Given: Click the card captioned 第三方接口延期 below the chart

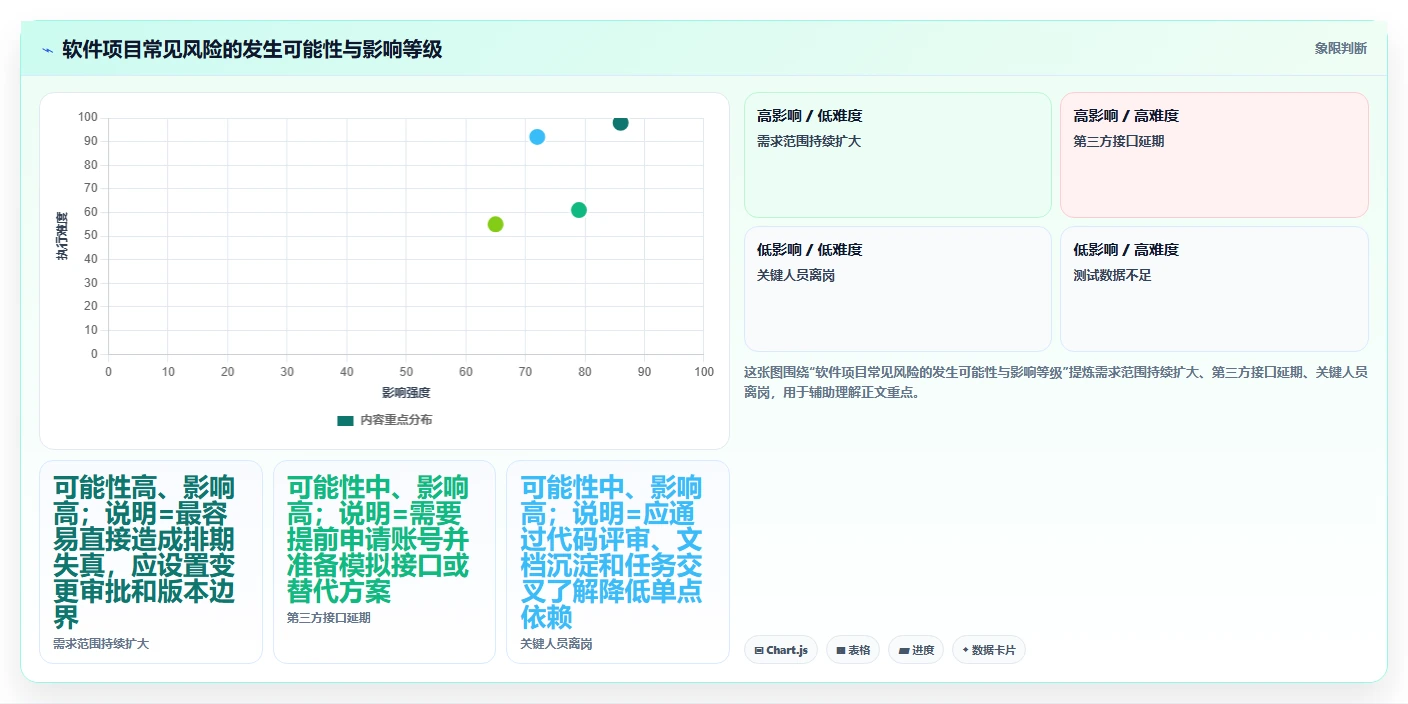Looking at the screenshot, I should (x=384, y=562).
